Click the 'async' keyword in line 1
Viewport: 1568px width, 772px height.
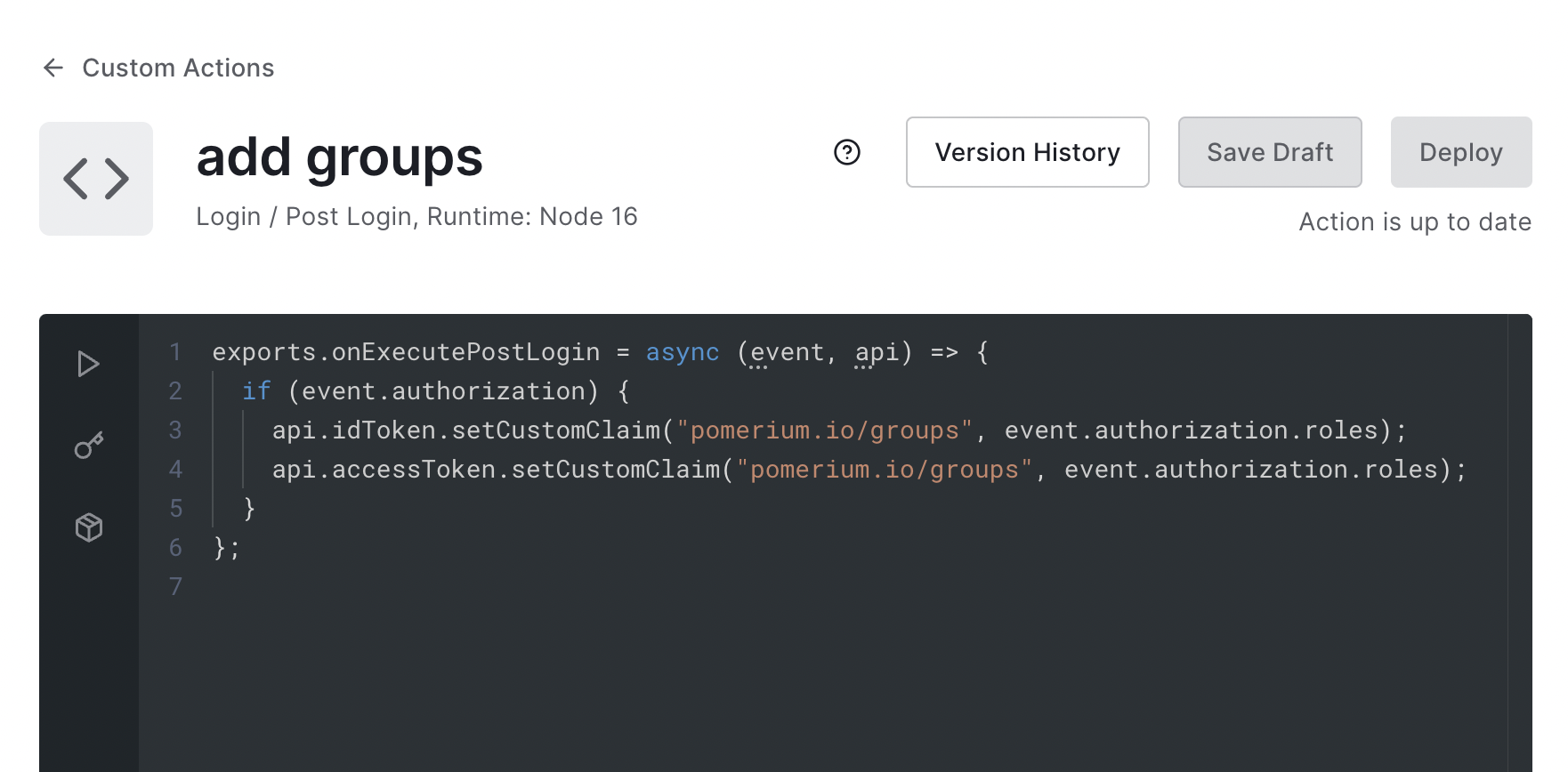coord(682,352)
